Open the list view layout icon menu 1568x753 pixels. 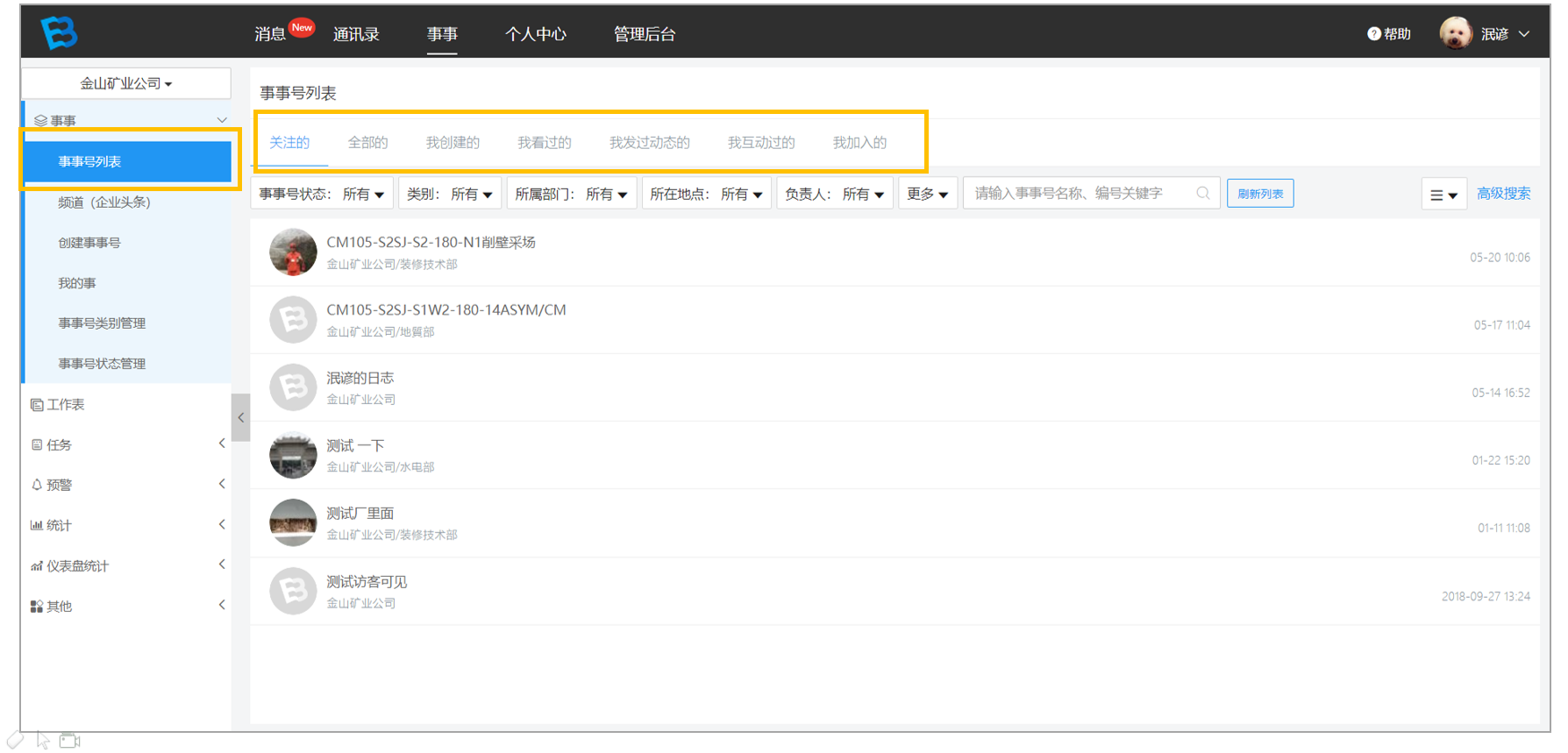click(1443, 195)
